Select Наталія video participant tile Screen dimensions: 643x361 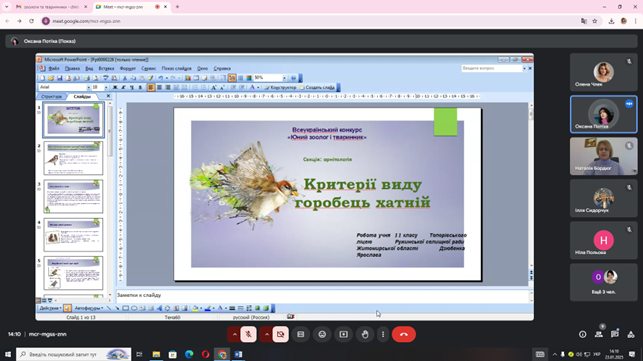[x=604, y=156]
